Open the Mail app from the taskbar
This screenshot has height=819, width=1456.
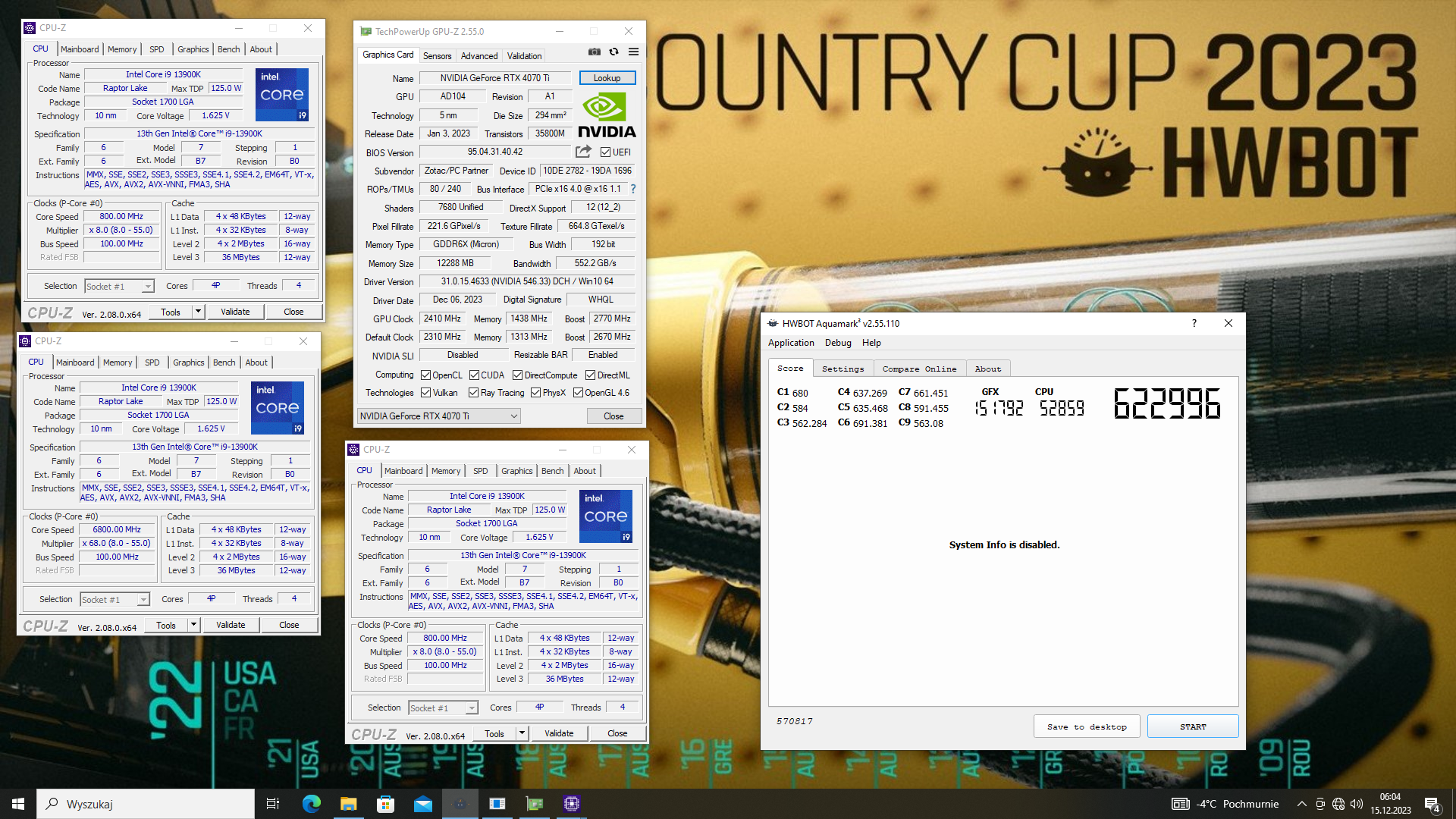[422, 804]
